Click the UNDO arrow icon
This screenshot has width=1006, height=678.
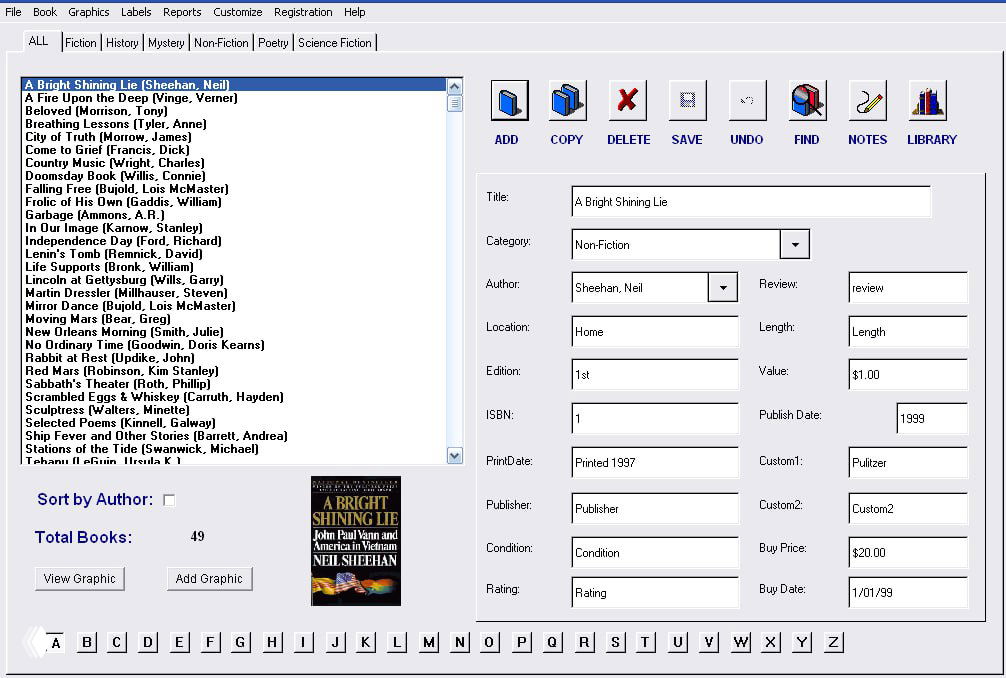(x=747, y=101)
